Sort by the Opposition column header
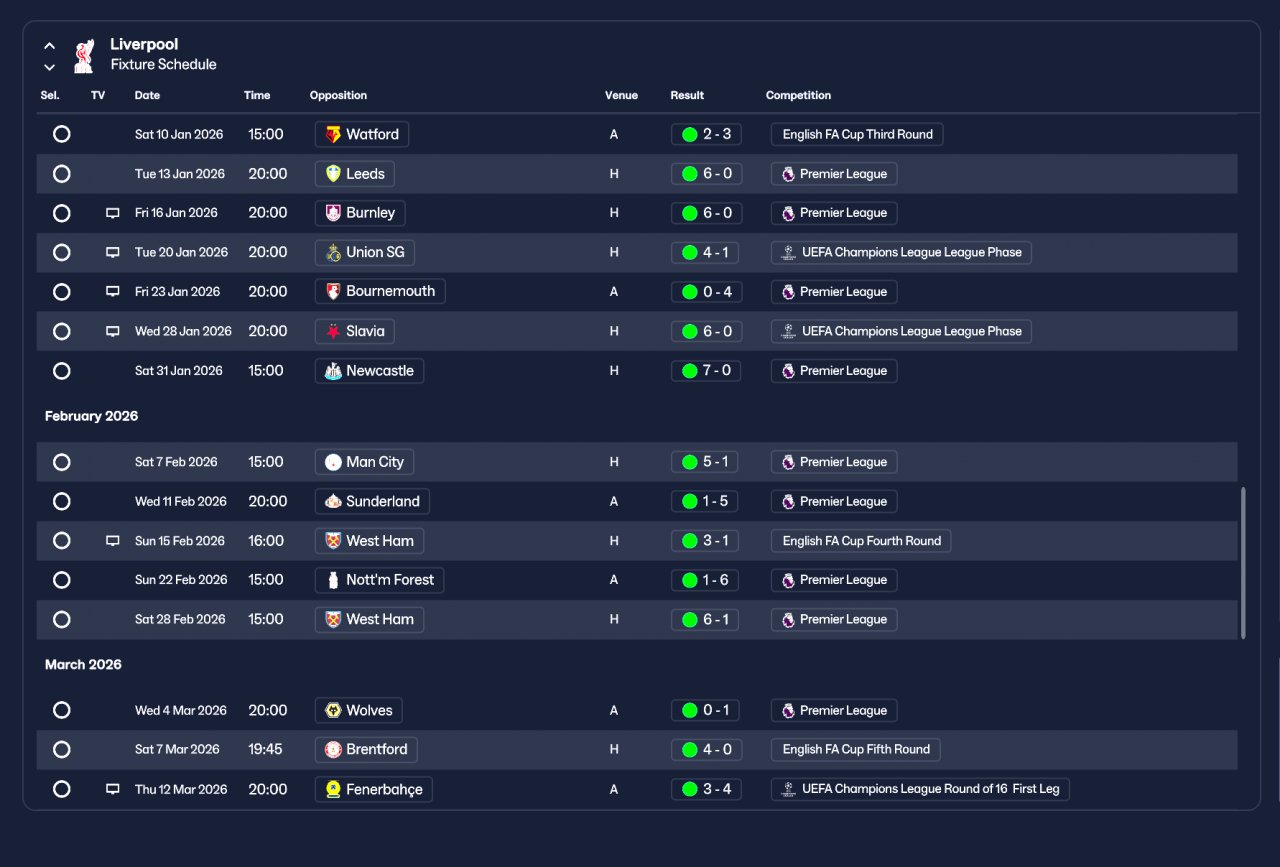1280x867 pixels. 338,96
